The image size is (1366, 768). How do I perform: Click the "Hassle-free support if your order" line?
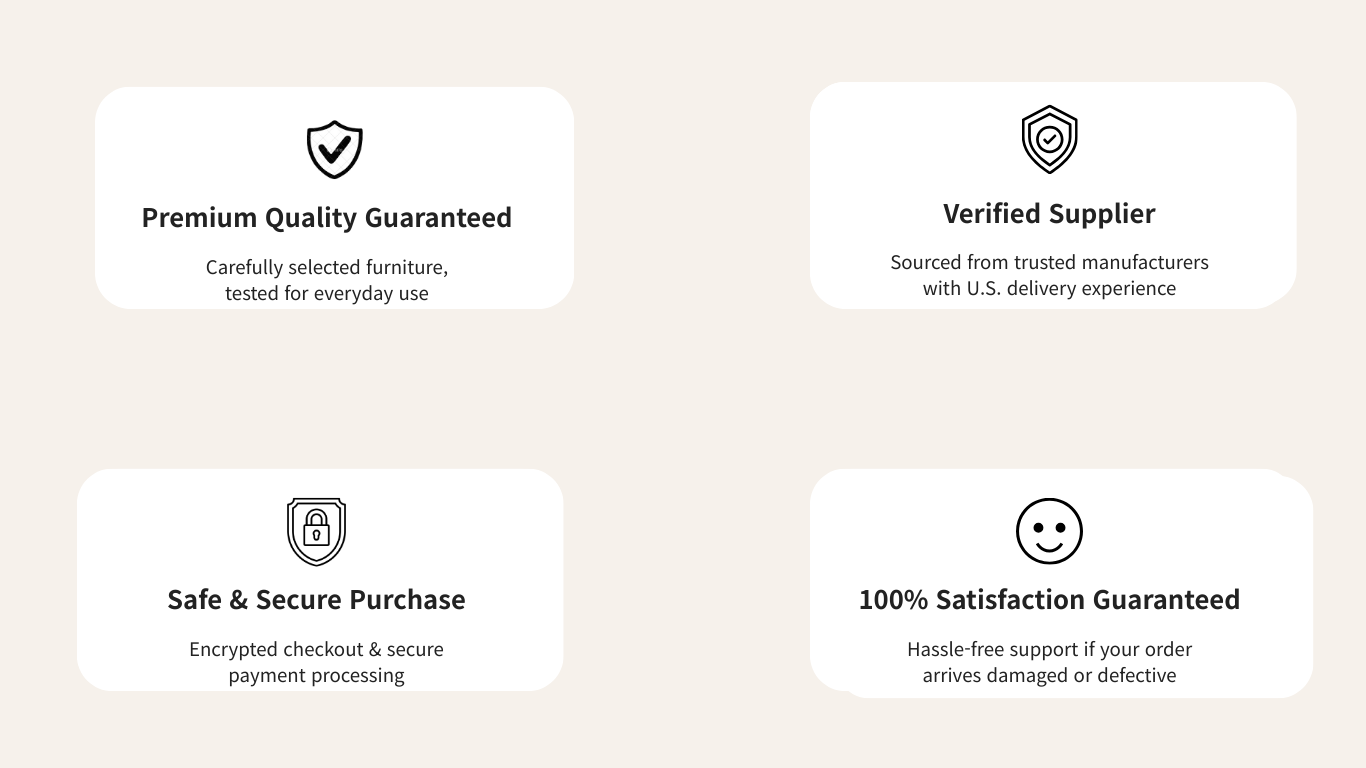[x=1049, y=650]
